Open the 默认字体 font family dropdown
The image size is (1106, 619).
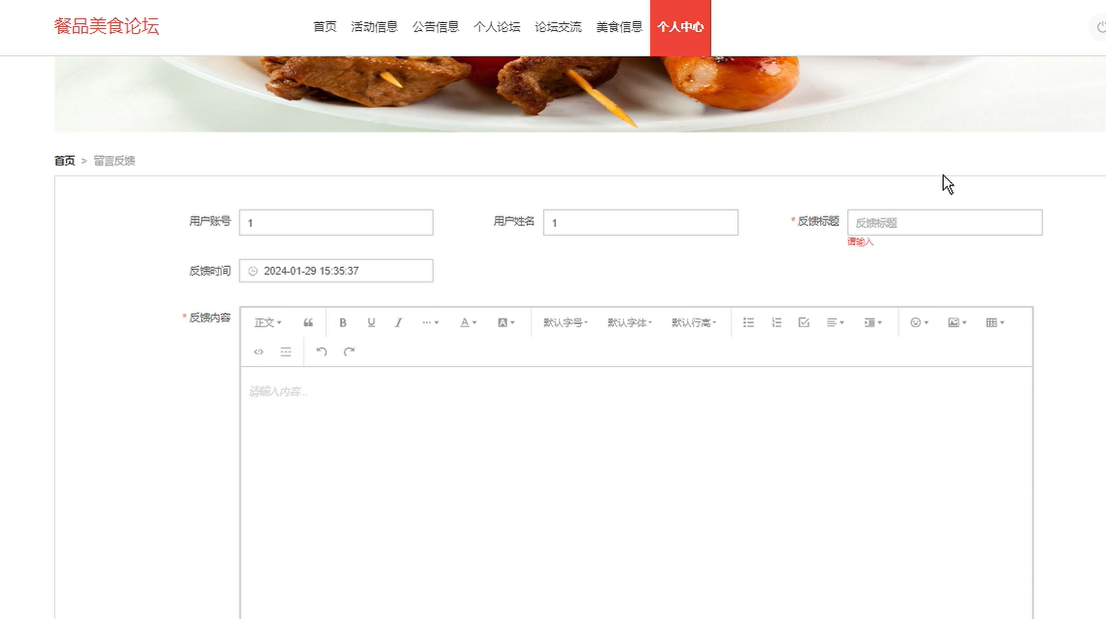click(x=629, y=322)
